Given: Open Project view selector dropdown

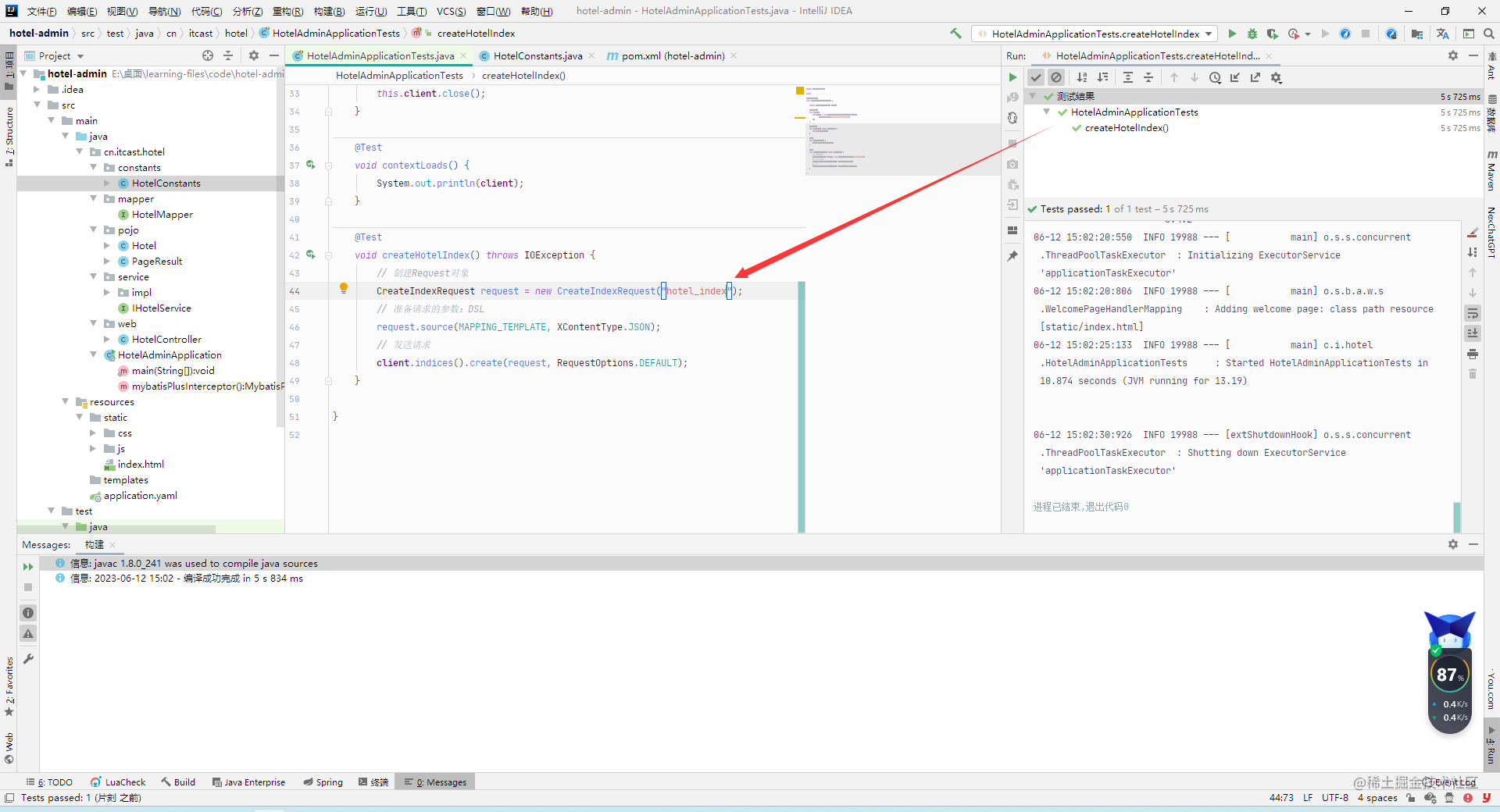Looking at the screenshot, I should 60,55.
